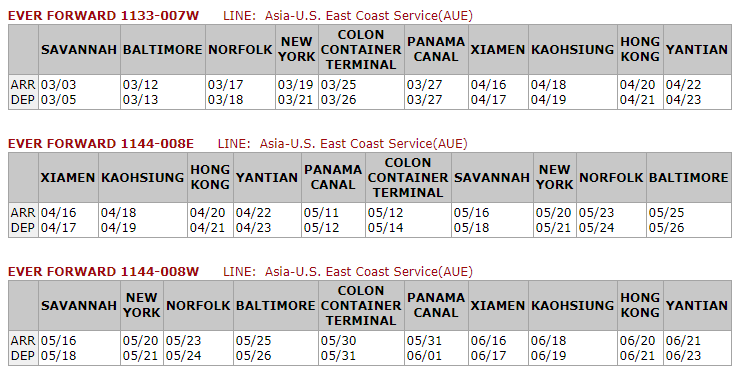The image size is (740, 371).
Task: Click Panama Canal arrival date 05/11
Action: (321, 213)
